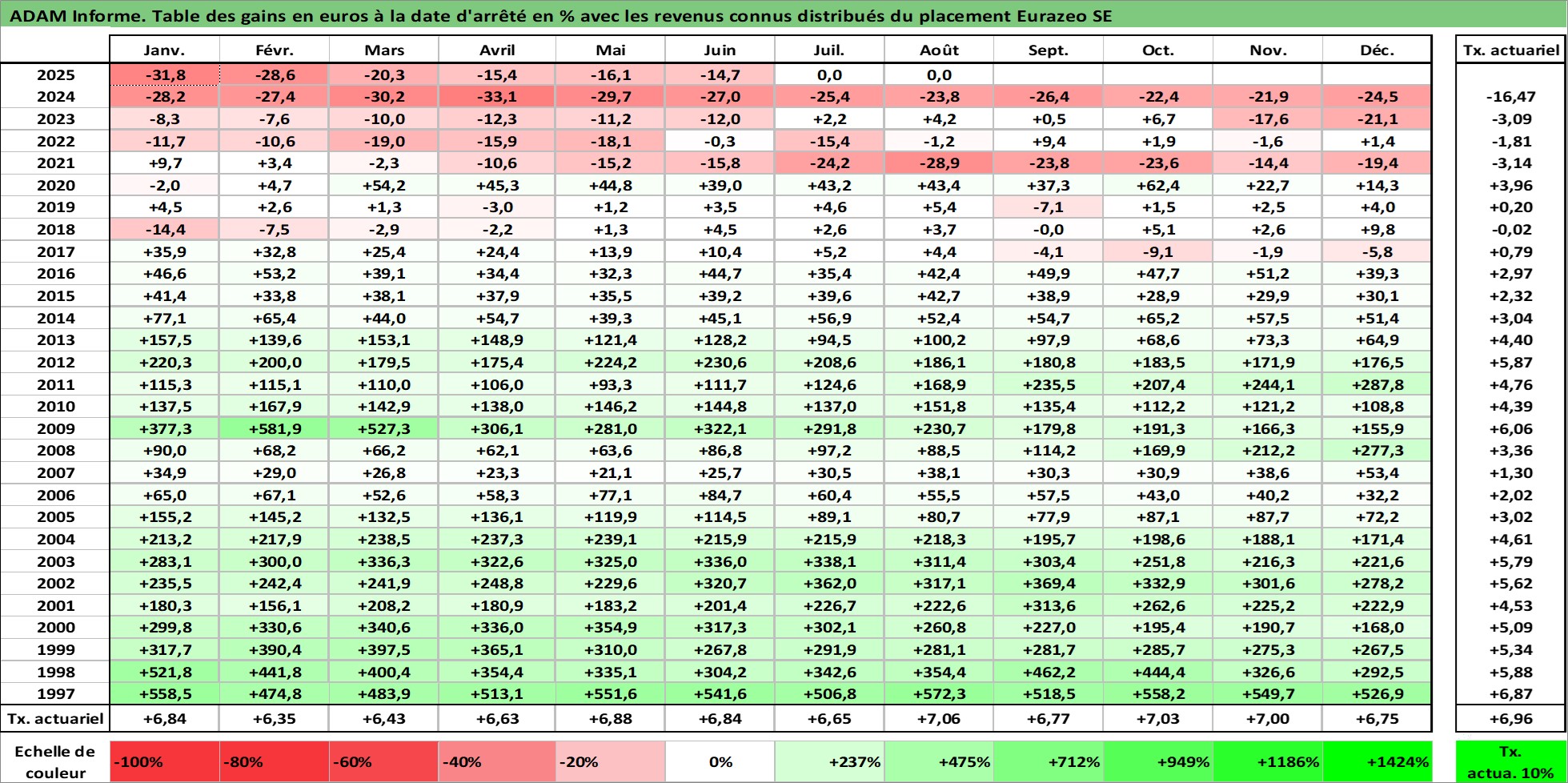Click the 1997 row label

[x=55, y=694]
